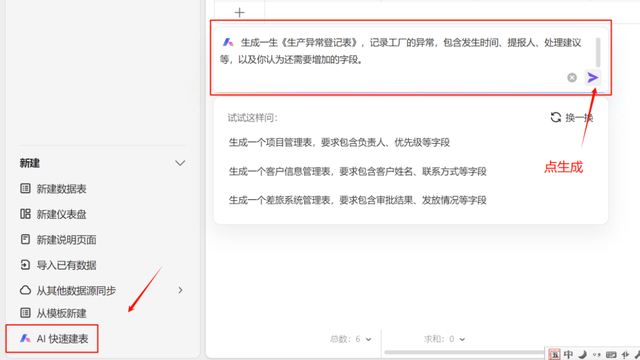Add a new column with plus icon
This screenshot has width=640, height=360.
(x=240, y=13)
